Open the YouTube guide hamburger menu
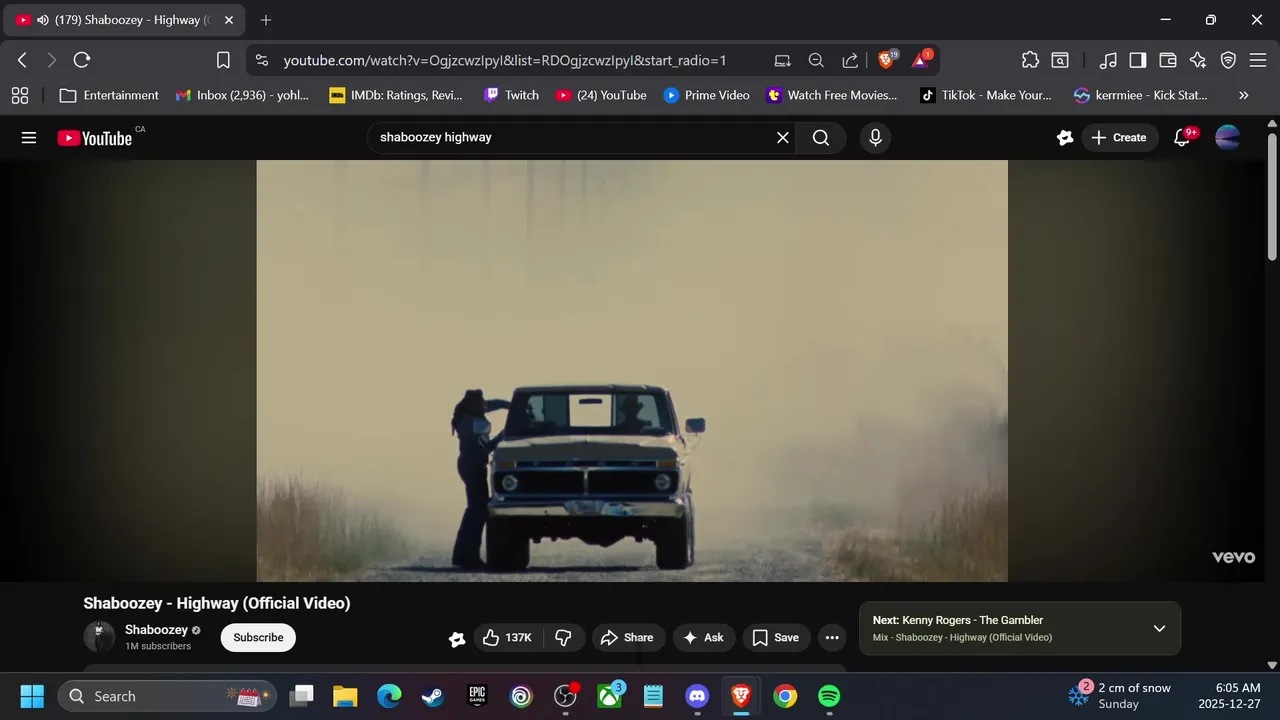Screen dimensions: 1280x720 point(29,138)
